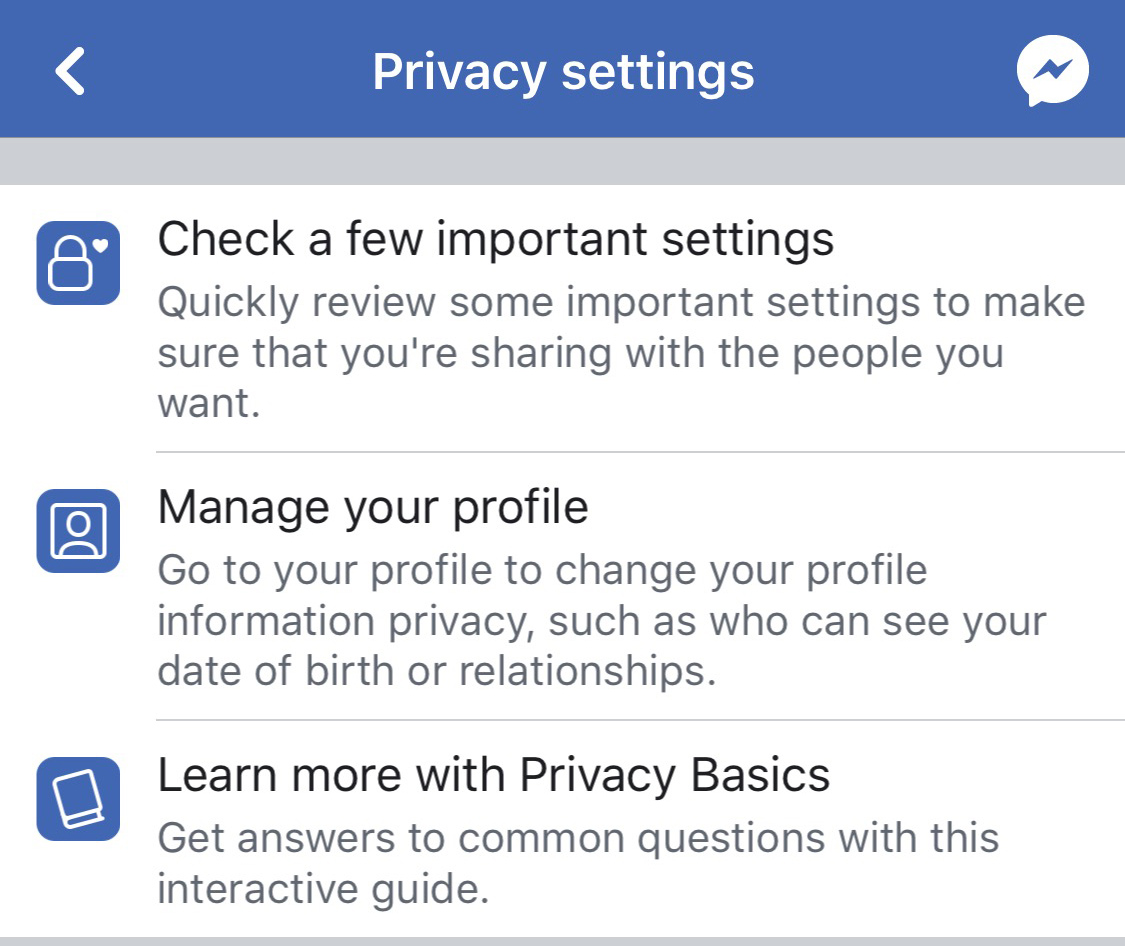This screenshot has height=946, width=1125.
Task: Click the divider line below Manage your profile
Action: click(640, 719)
